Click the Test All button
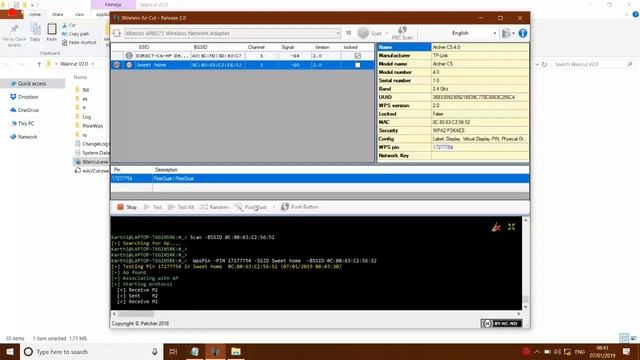 [x=181, y=207]
